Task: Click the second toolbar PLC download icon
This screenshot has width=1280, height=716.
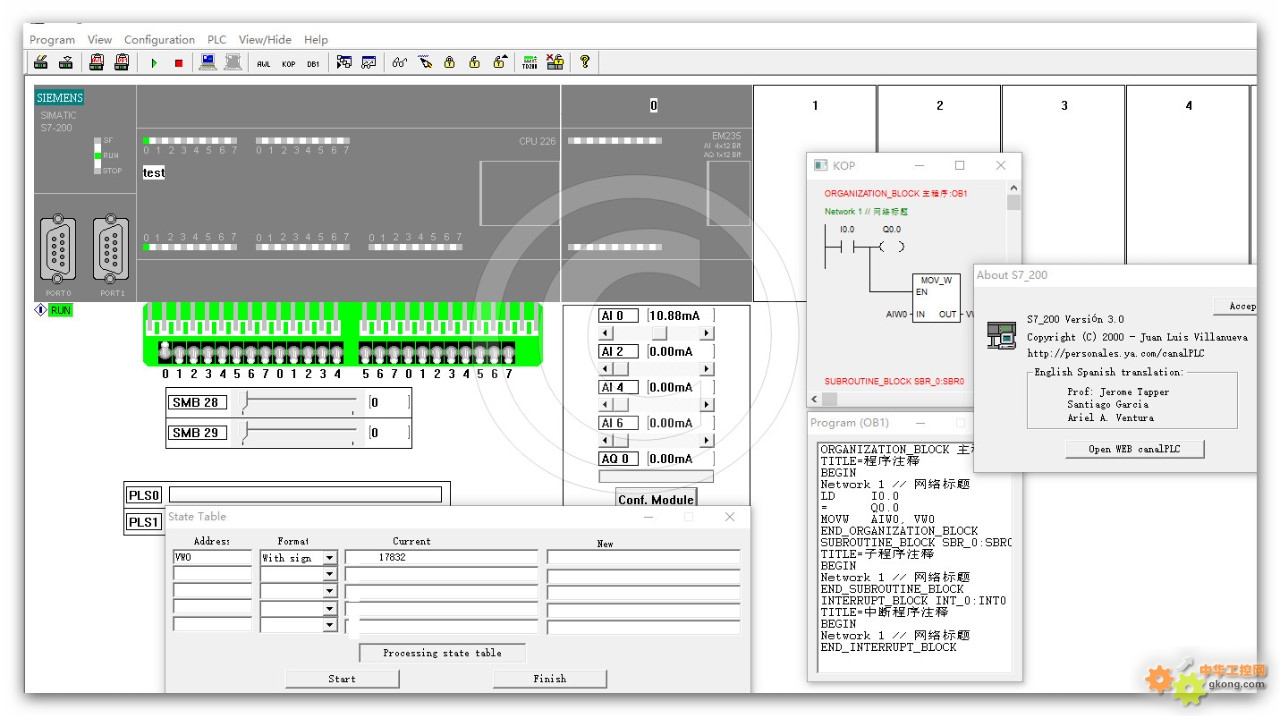Action: pyautogui.click(x=65, y=62)
